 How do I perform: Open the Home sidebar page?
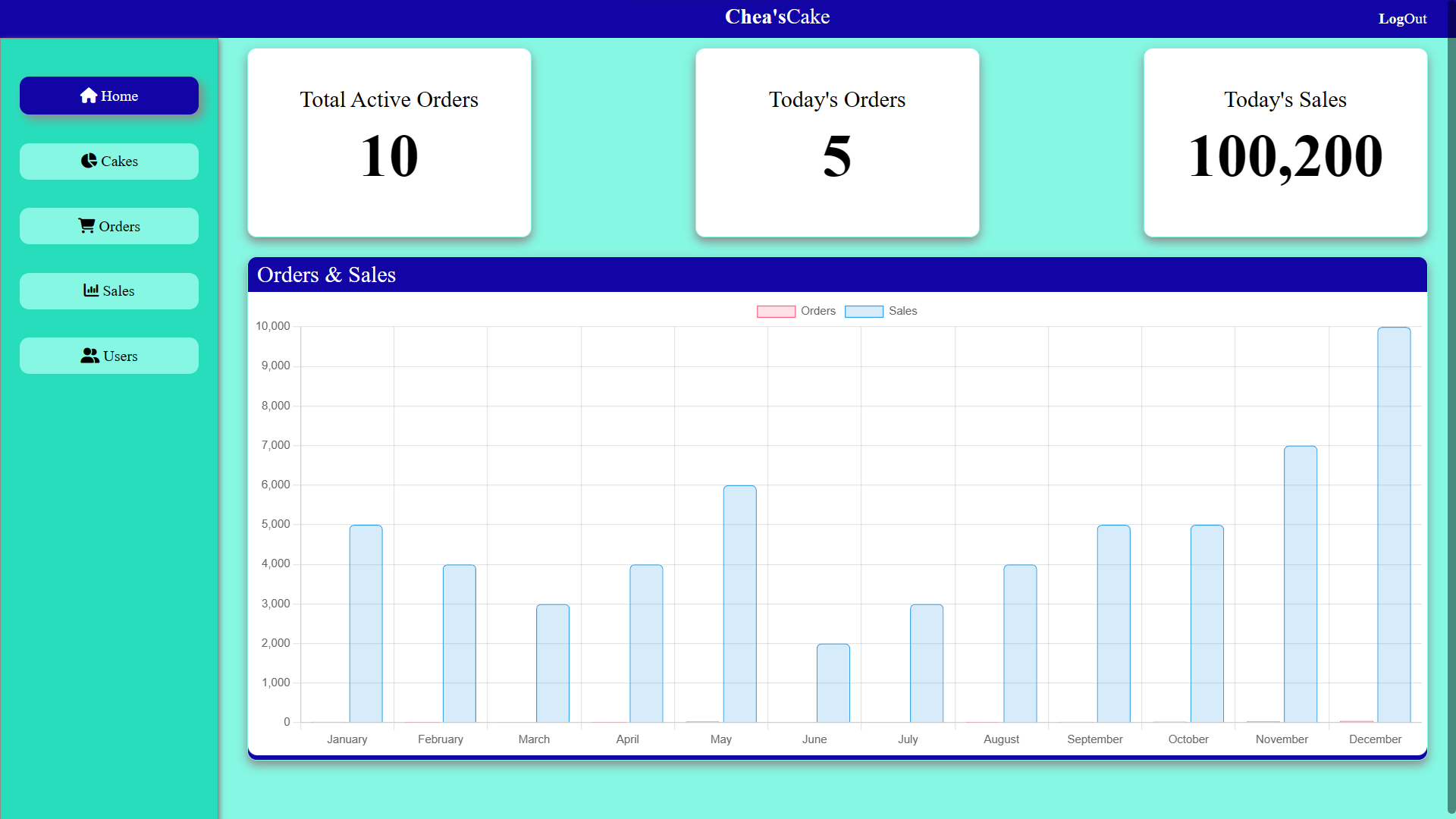click(x=109, y=96)
